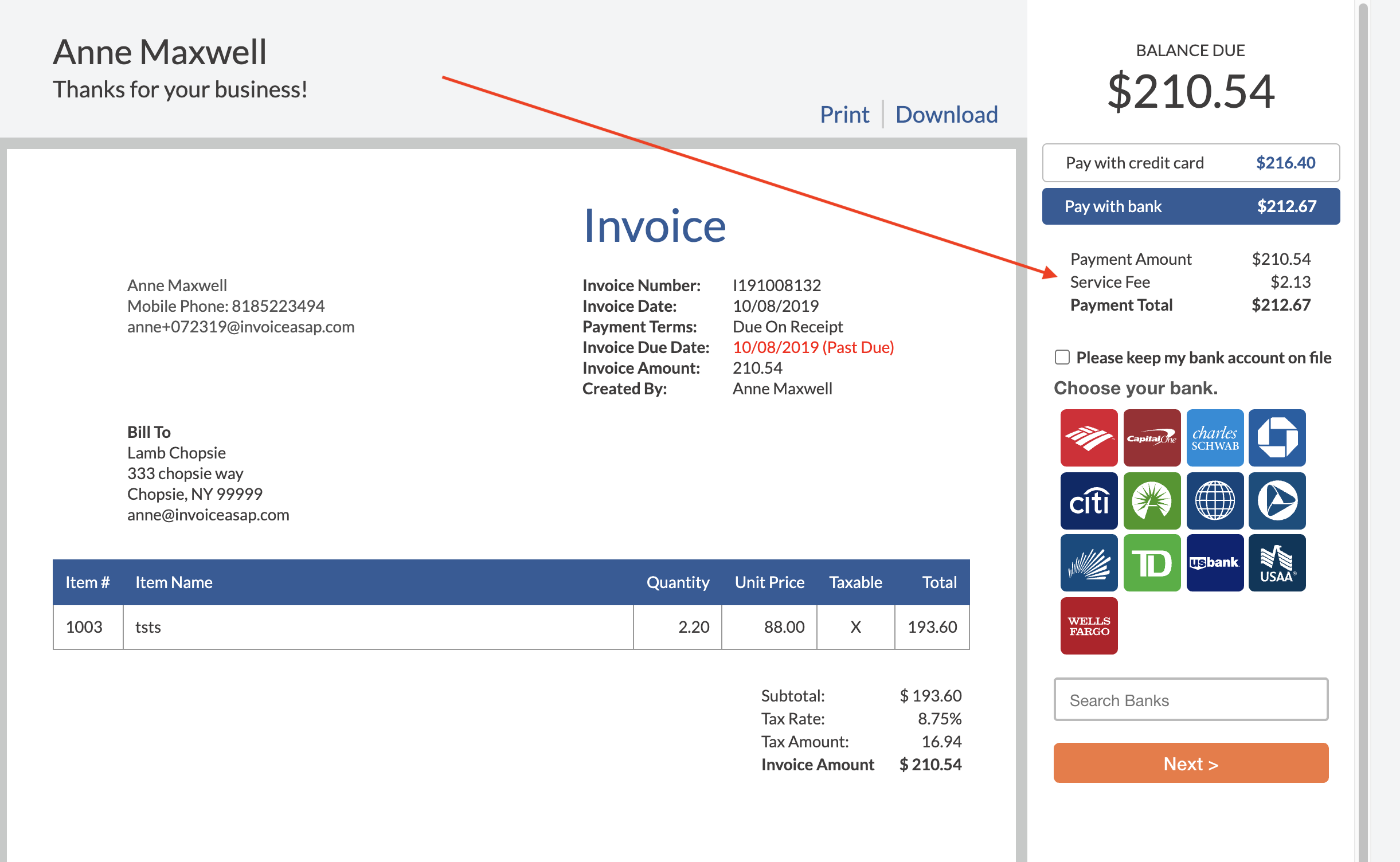Toggle Pay with bank option
This screenshot has width=1400, height=862.
tap(1191, 206)
